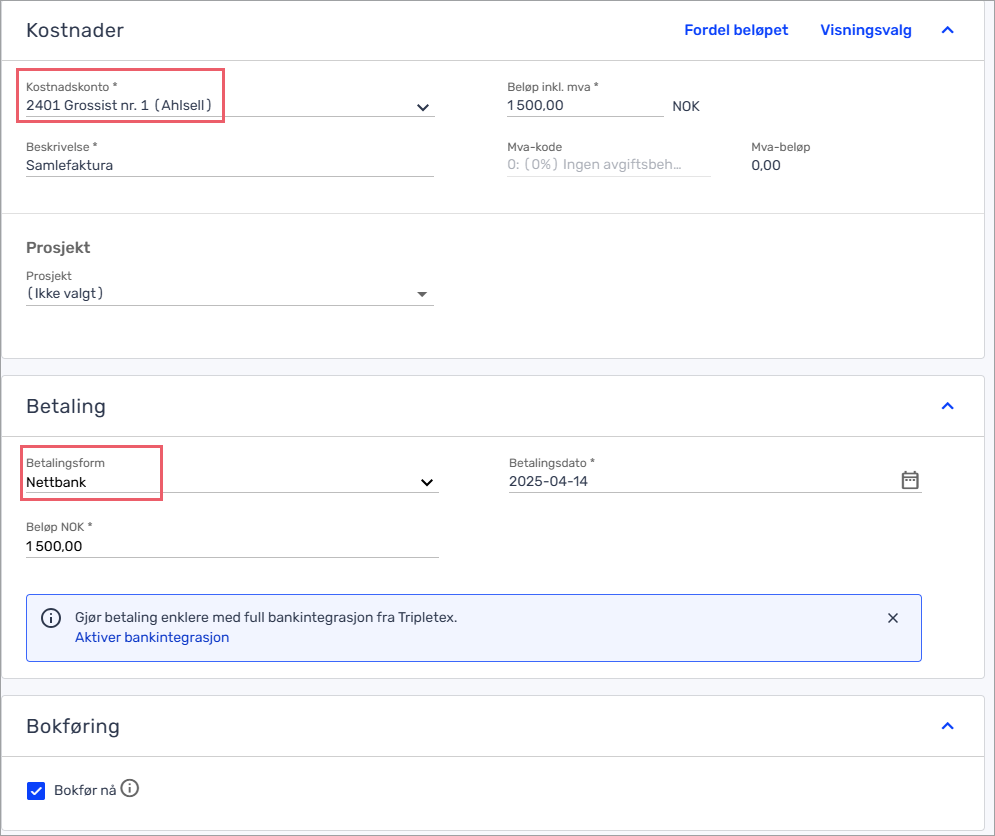Collapse the Betaling section chevron

[947, 406]
